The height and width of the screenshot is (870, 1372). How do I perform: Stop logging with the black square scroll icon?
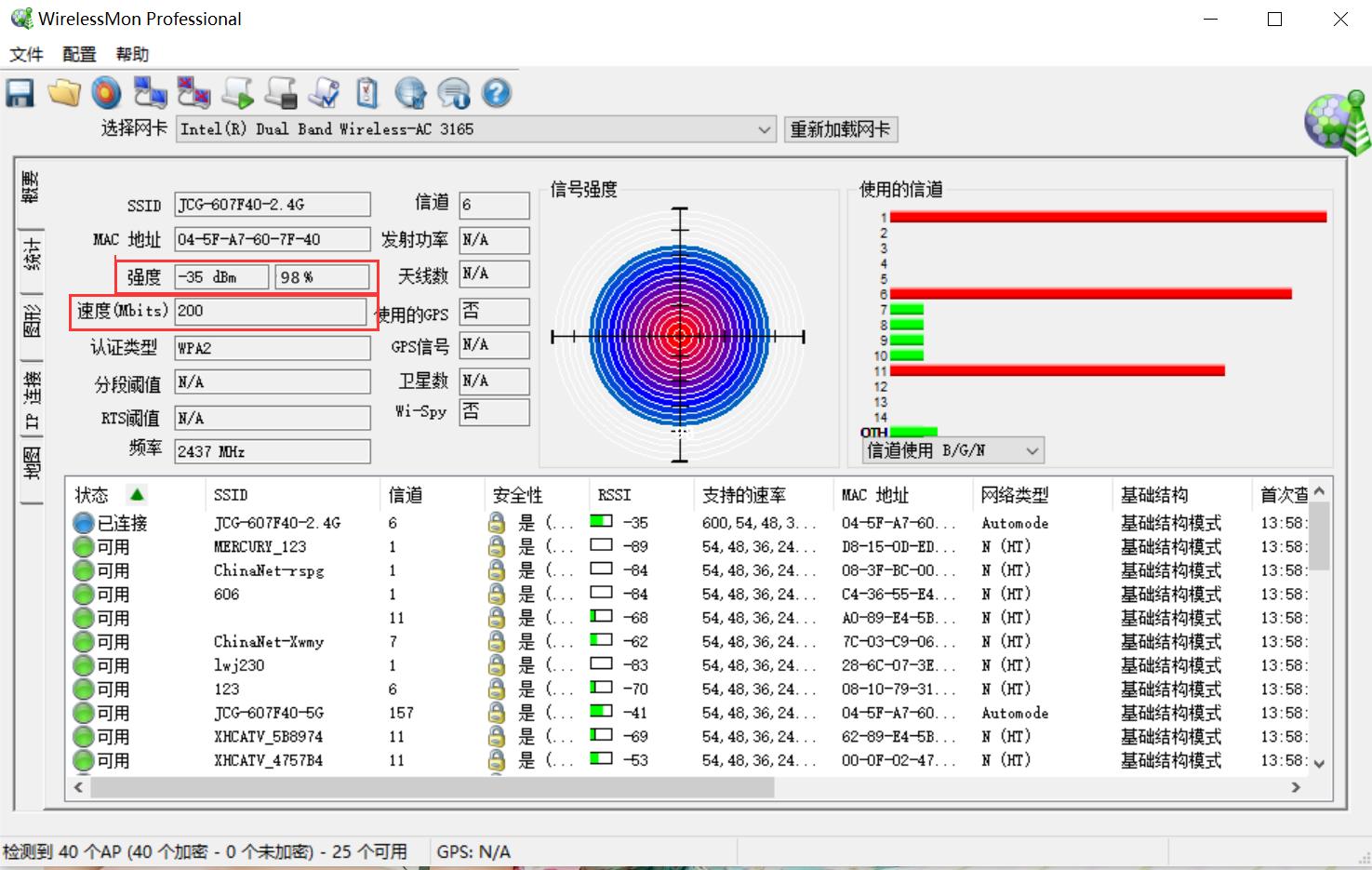[281, 93]
